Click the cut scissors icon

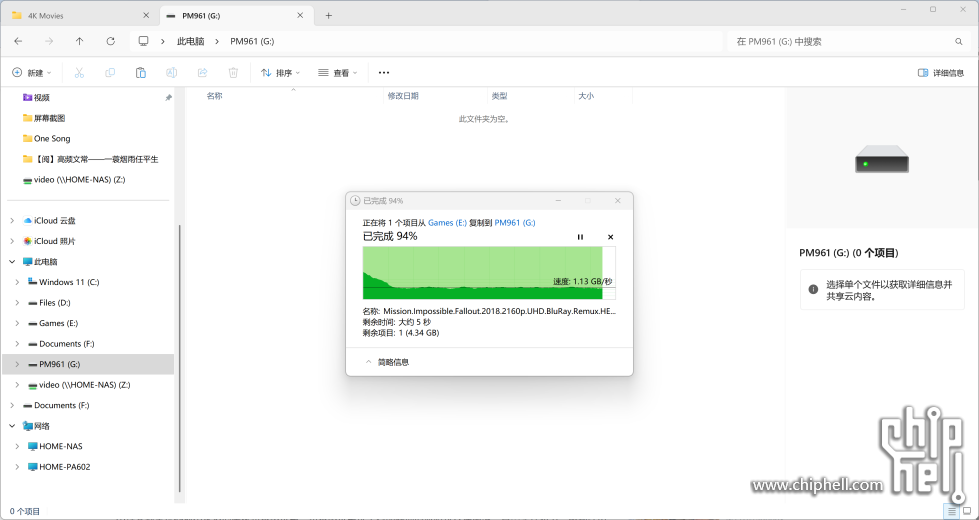[79, 73]
